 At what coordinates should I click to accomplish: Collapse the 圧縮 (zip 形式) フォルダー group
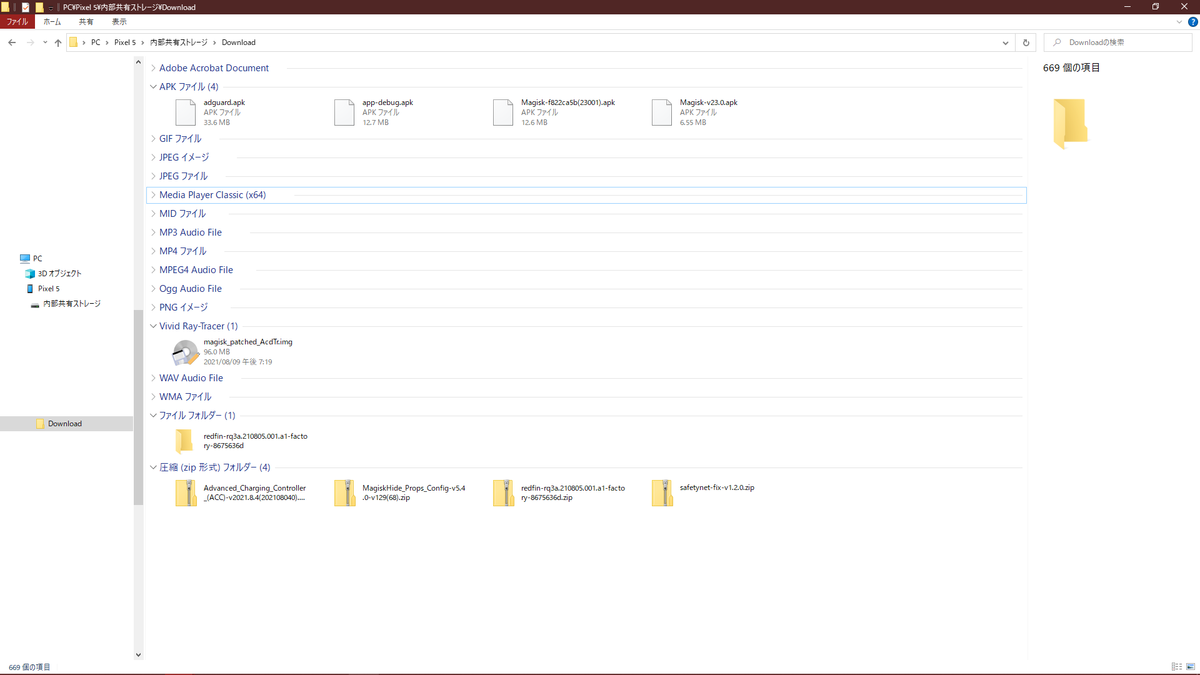click(153, 467)
